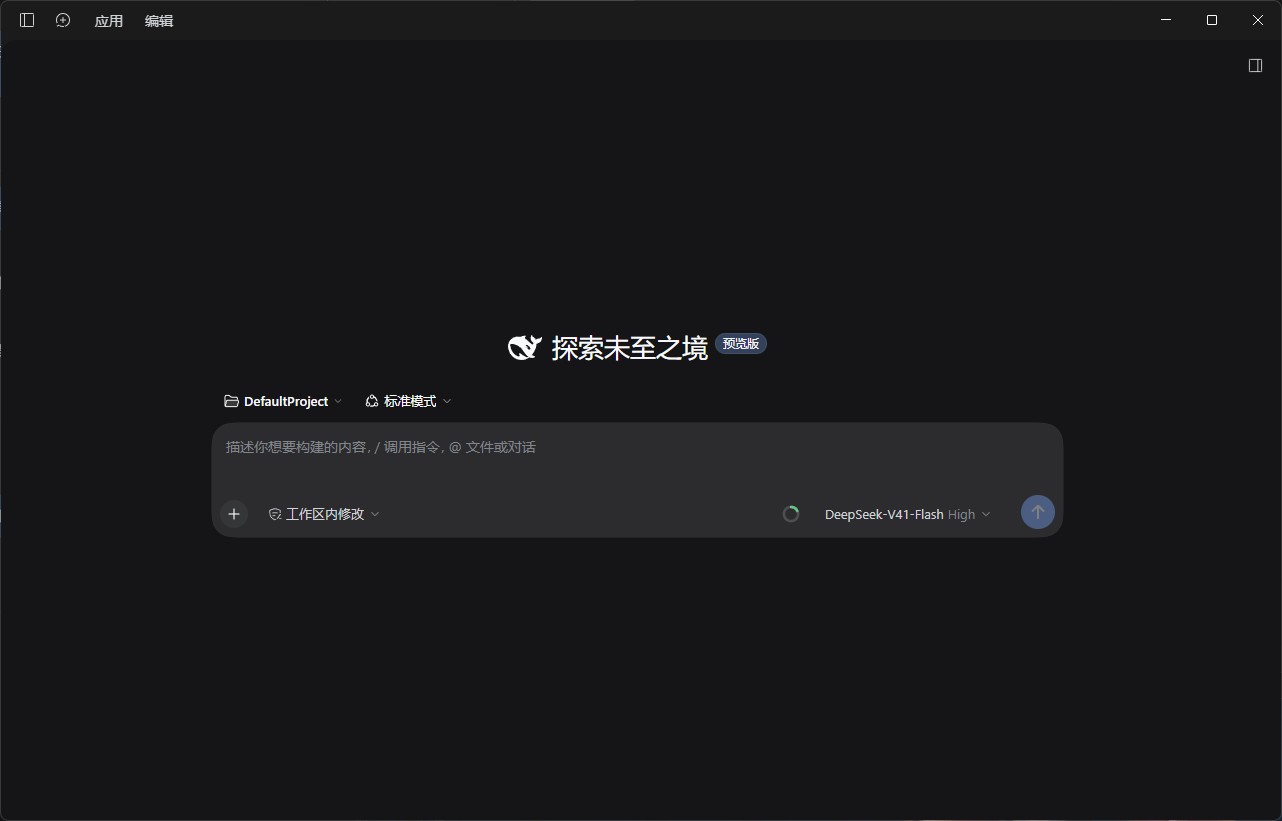Open the 应用 menu

[109, 21]
